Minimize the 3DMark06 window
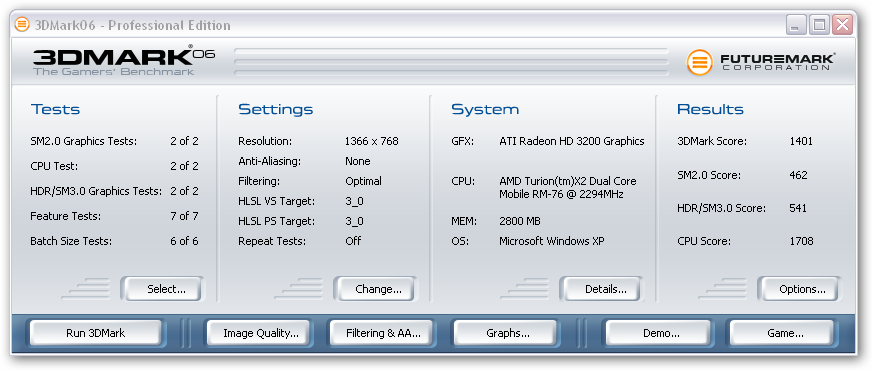The image size is (873, 371). click(796, 25)
